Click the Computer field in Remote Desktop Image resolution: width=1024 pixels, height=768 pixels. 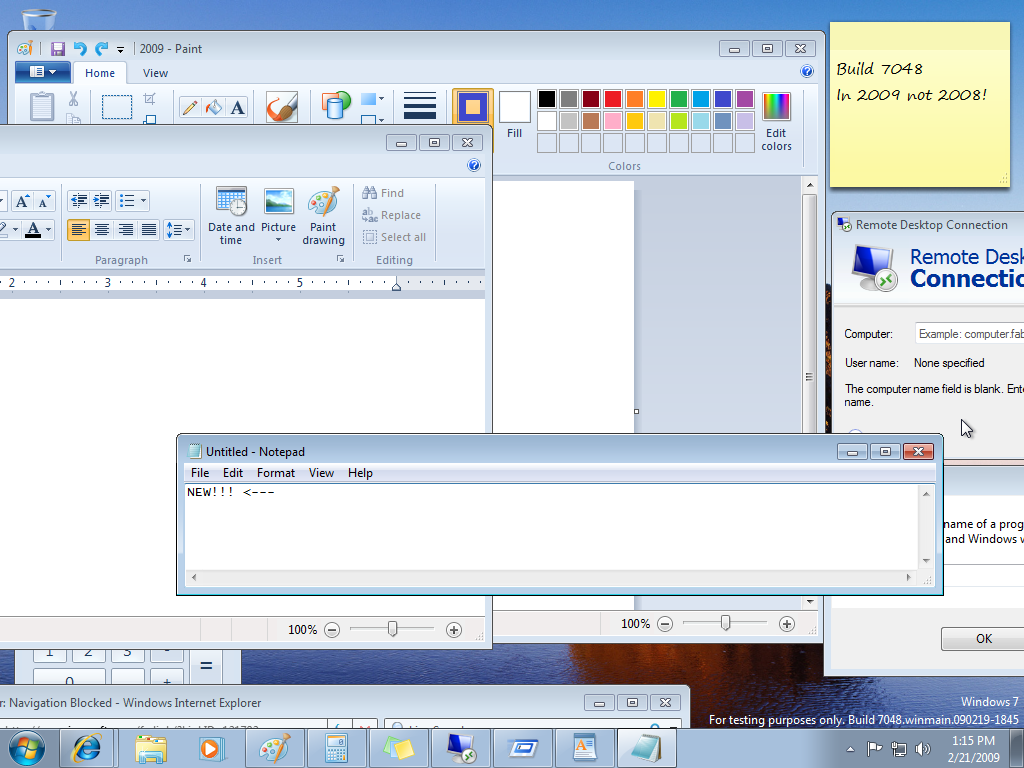(970, 334)
